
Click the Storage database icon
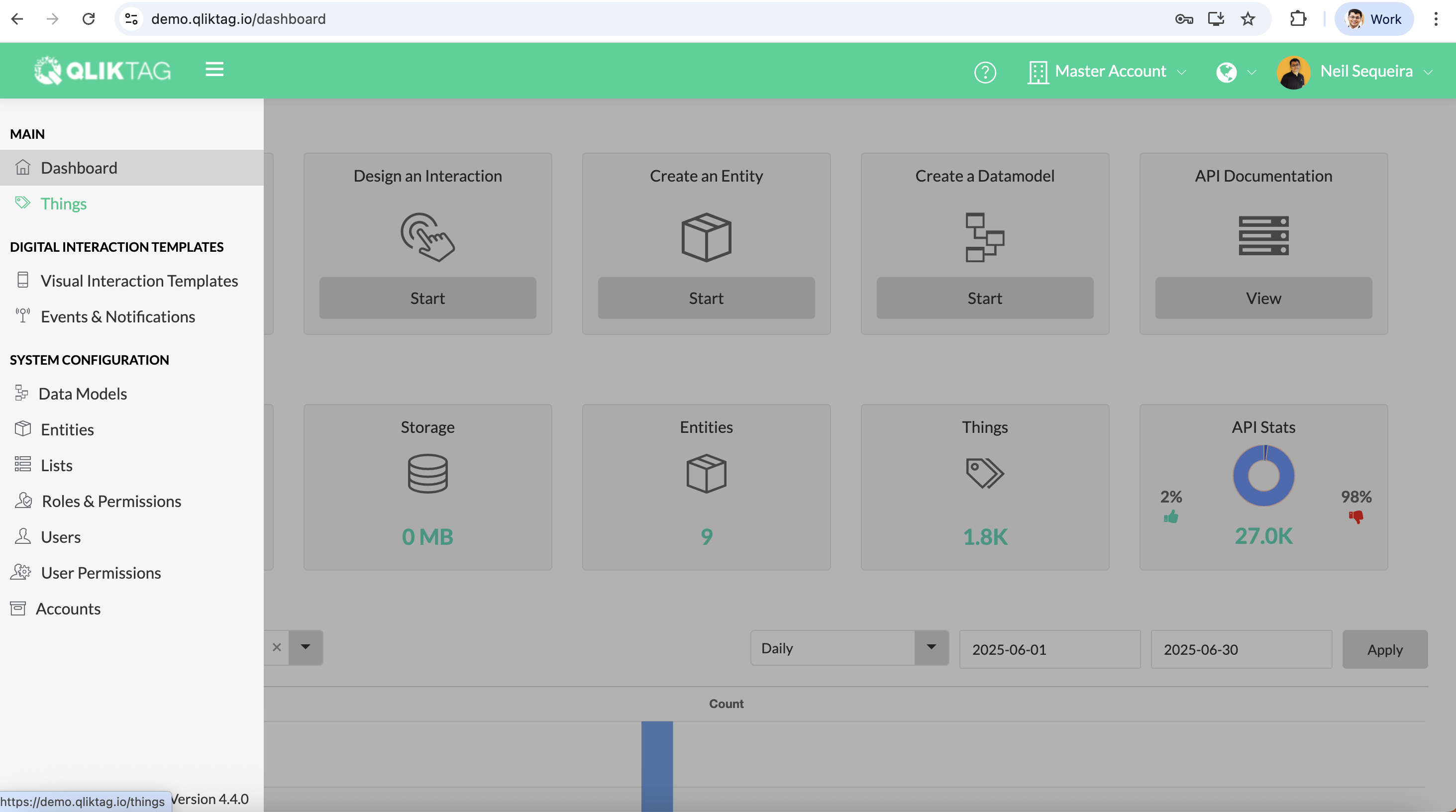coord(427,473)
